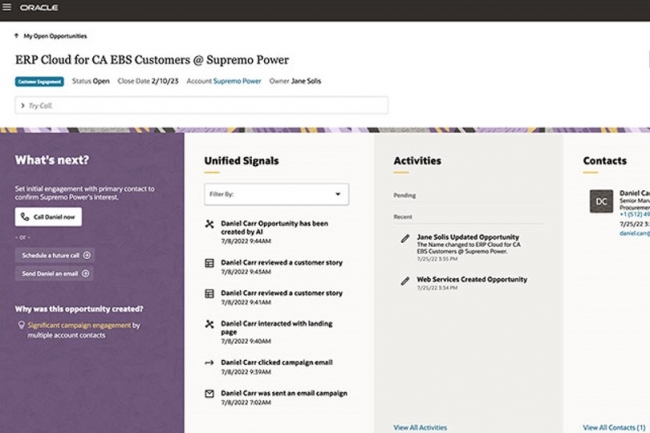Go back via My Open Opportunities arrow
Image resolution: width=650 pixels, height=433 pixels.
pos(17,36)
